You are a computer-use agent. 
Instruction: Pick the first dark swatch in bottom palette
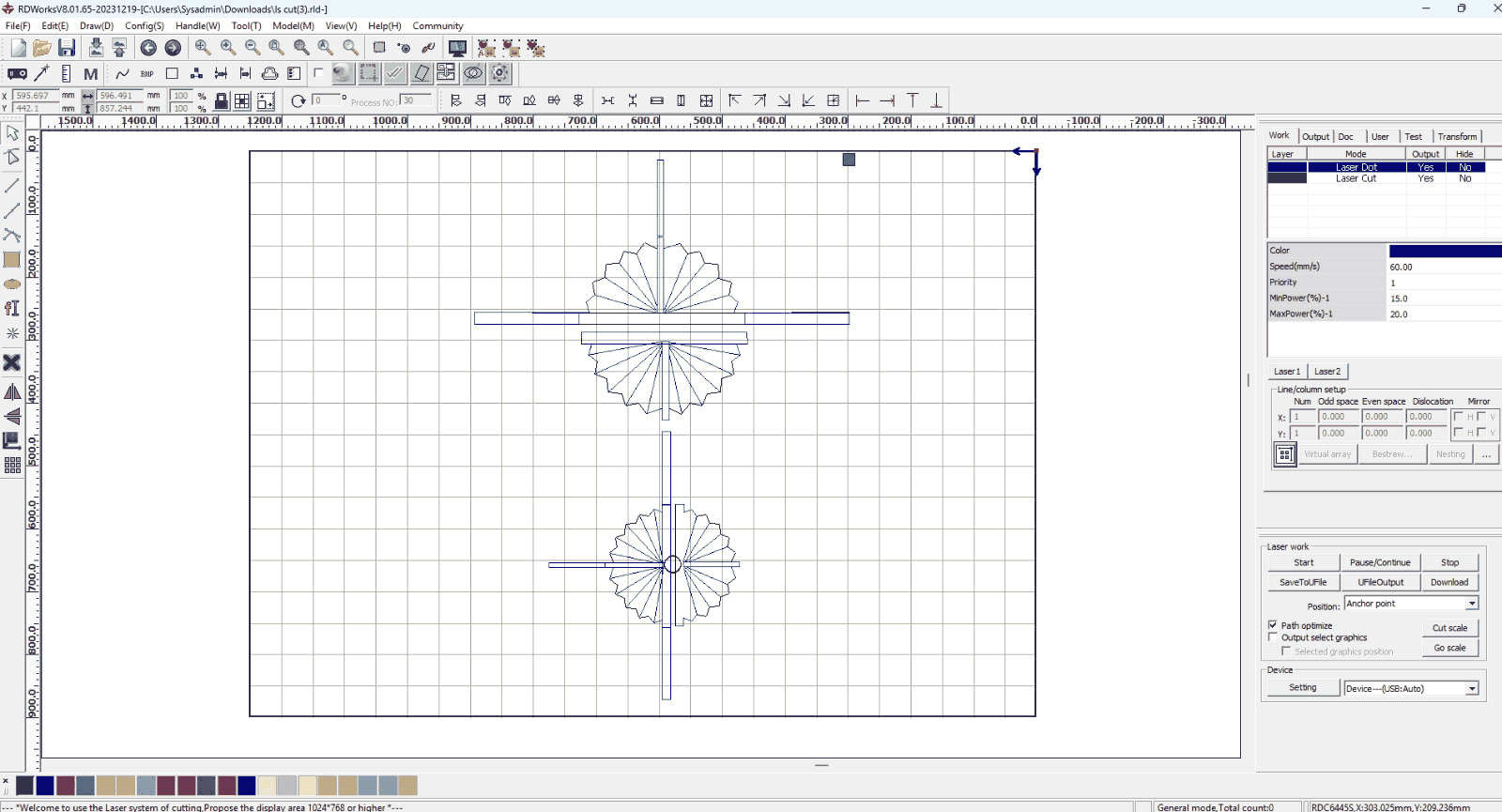point(25,785)
